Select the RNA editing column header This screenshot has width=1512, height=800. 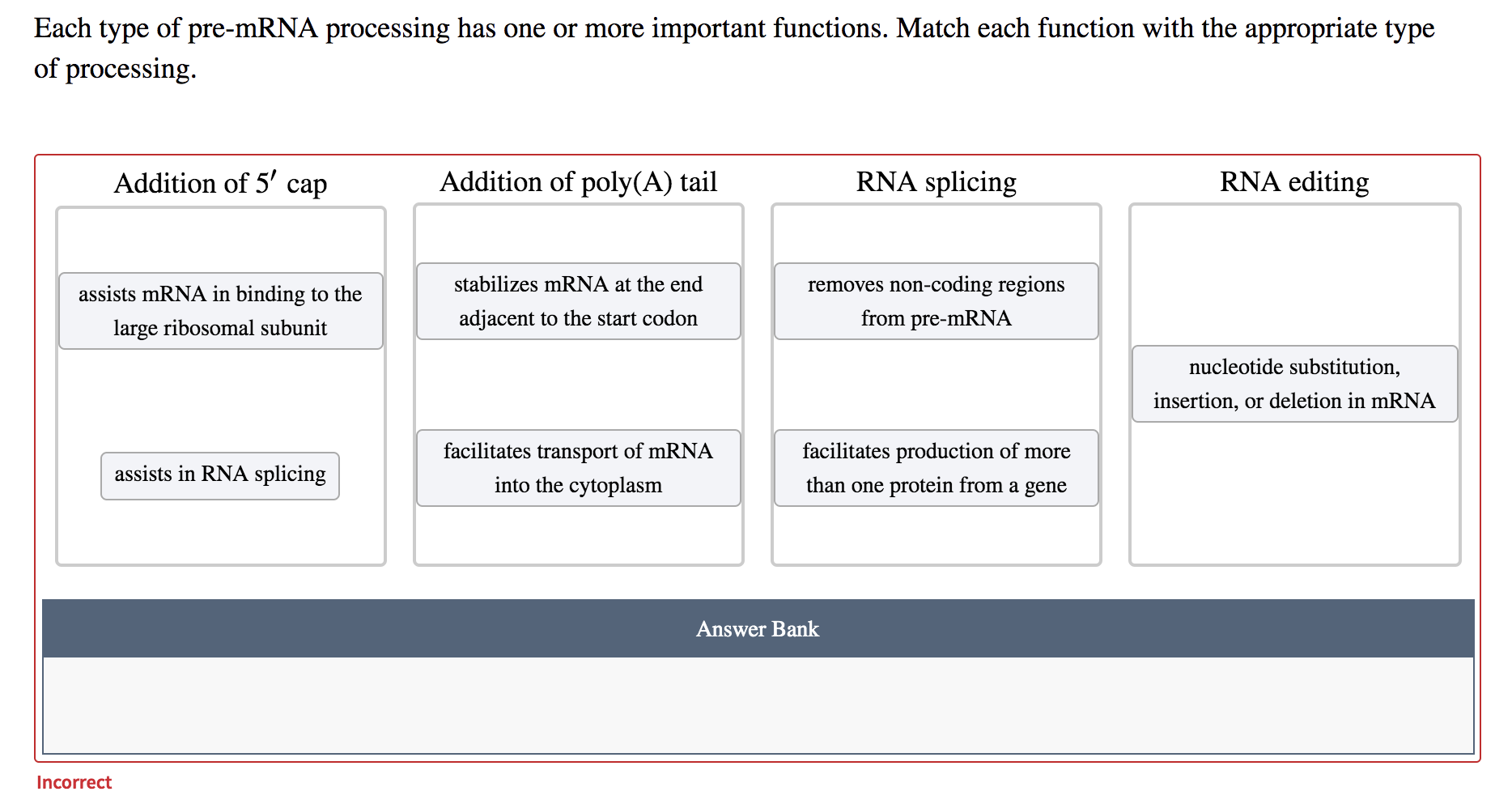[1294, 181]
